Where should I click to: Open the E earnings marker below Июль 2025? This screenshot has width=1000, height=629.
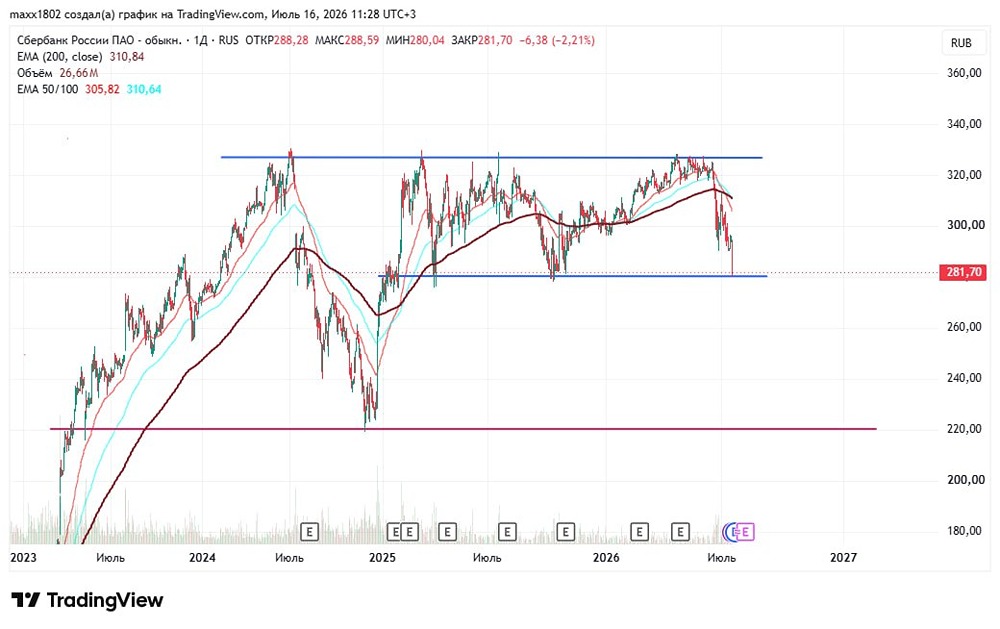click(507, 531)
